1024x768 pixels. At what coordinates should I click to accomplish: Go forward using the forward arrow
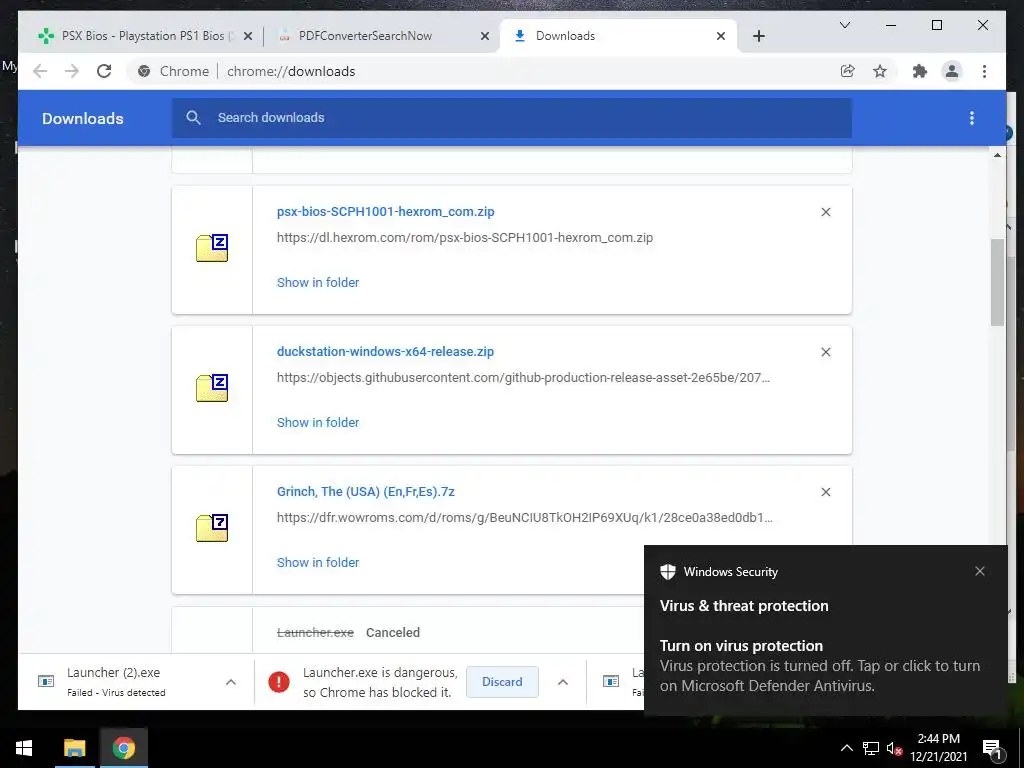click(72, 71)
